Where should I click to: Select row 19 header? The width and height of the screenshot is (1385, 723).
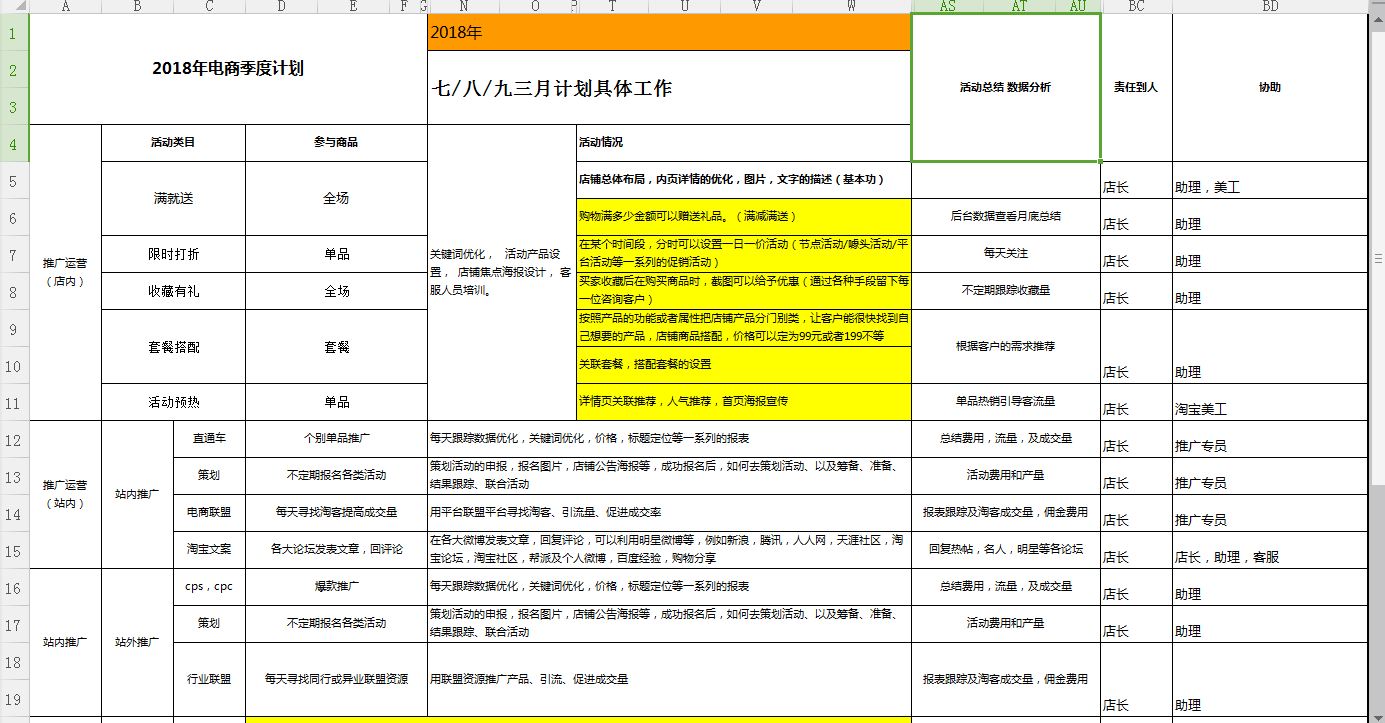[x=14, y=698]
